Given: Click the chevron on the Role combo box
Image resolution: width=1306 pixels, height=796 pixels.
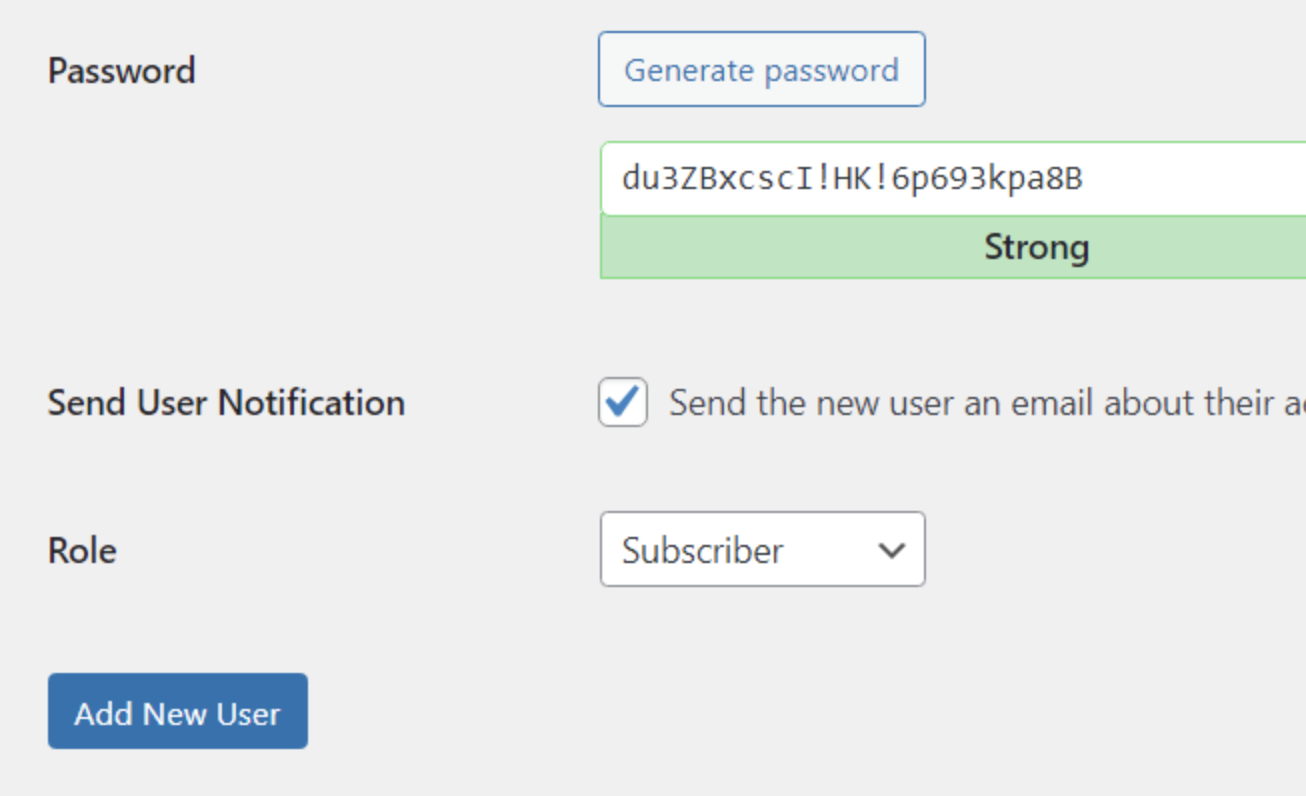Looking at the screenshot, I should tap(893, 549).
